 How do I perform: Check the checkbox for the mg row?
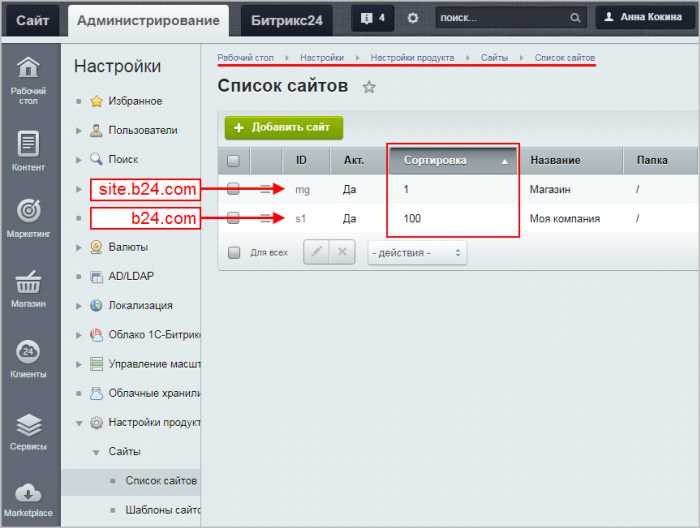pos(233,189)
